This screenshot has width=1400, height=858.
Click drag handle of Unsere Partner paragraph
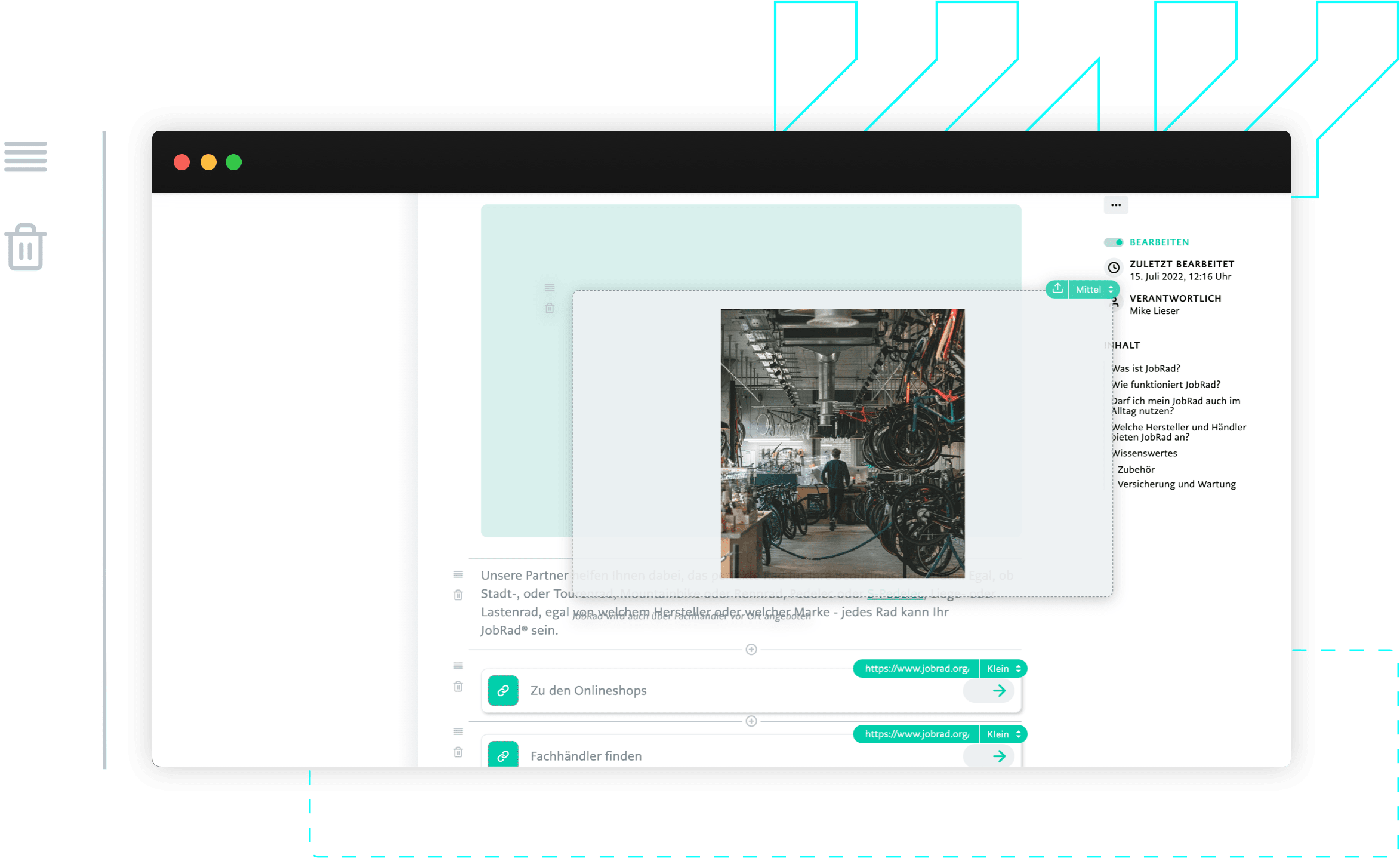(x=458, y=574)
